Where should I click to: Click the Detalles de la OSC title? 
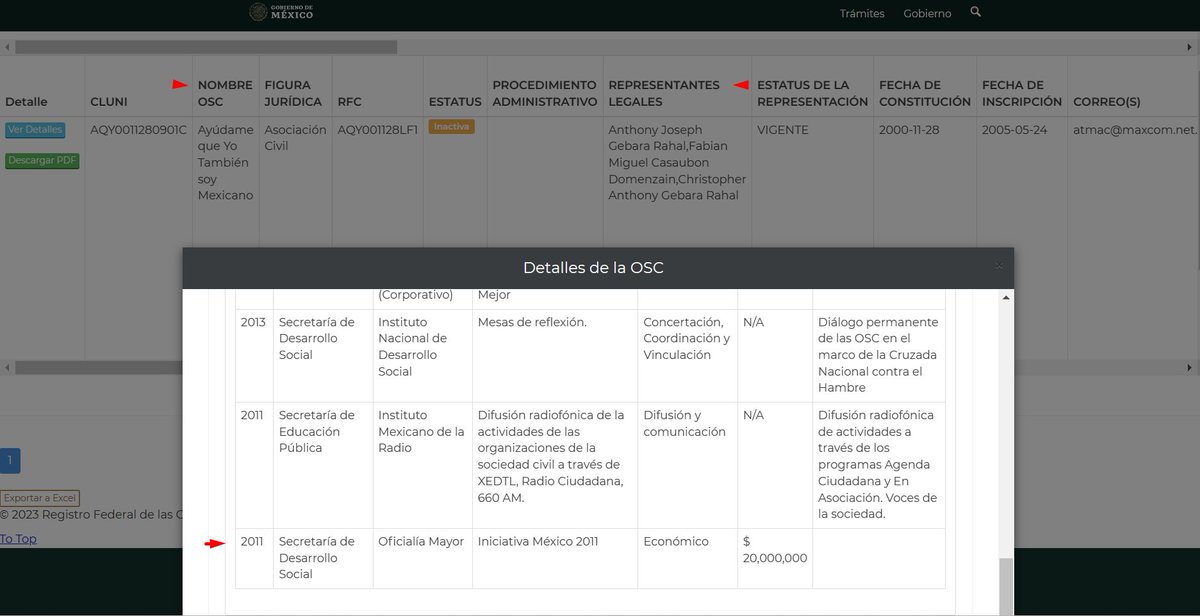(593, 268)
